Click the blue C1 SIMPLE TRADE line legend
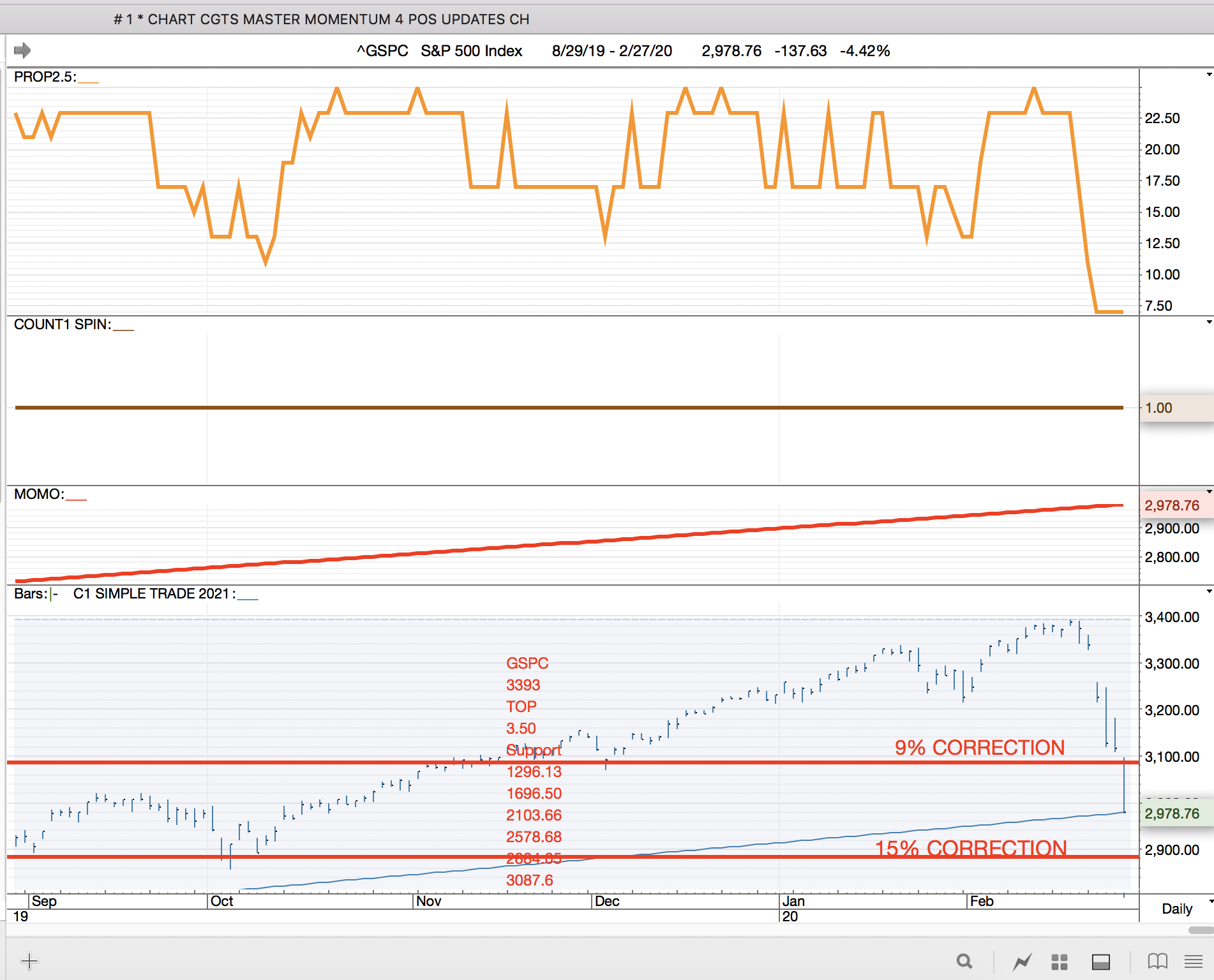 [248, 599]
